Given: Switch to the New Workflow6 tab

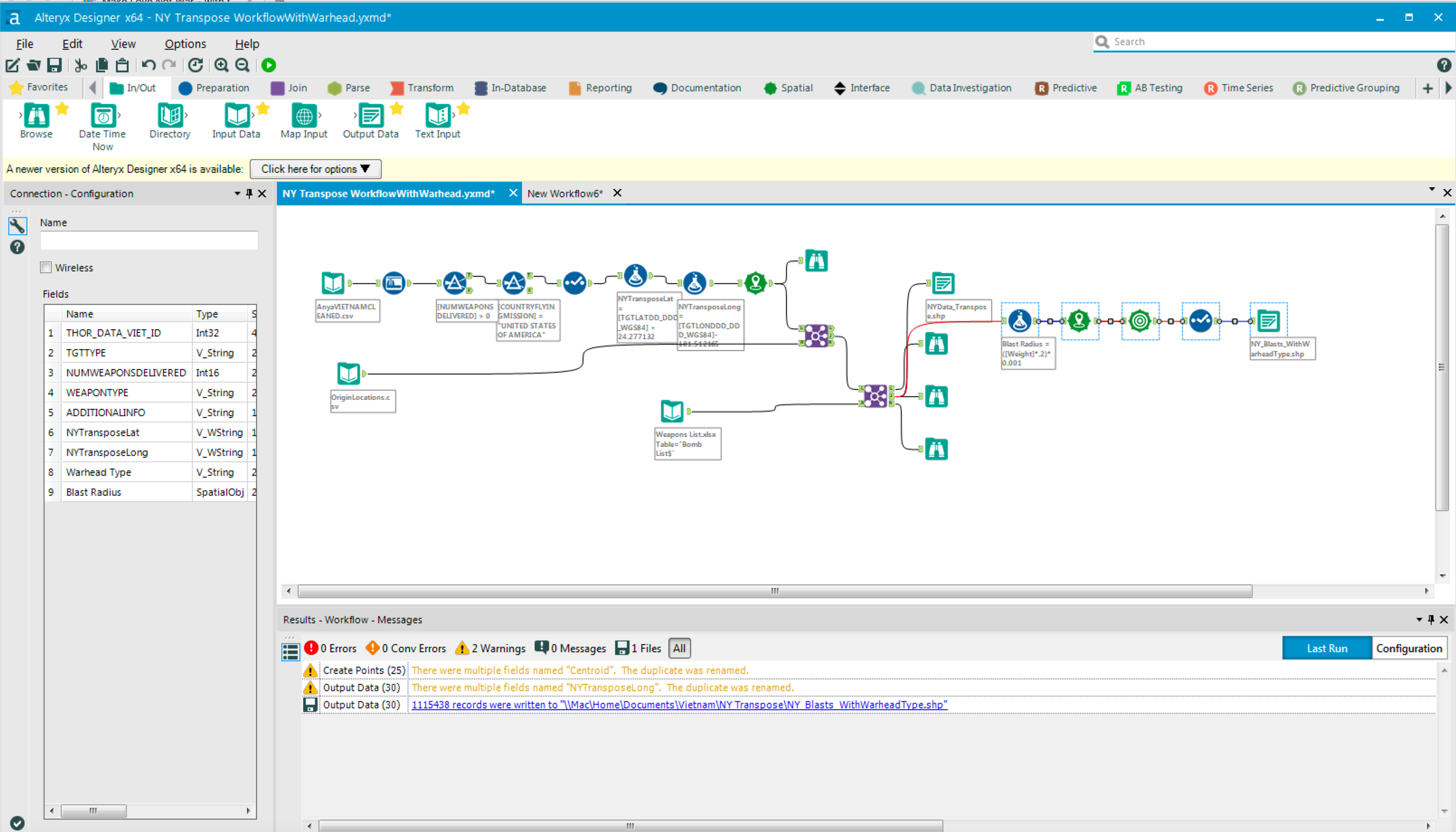Looking at the screenshot, I should [x=565, y=193].
